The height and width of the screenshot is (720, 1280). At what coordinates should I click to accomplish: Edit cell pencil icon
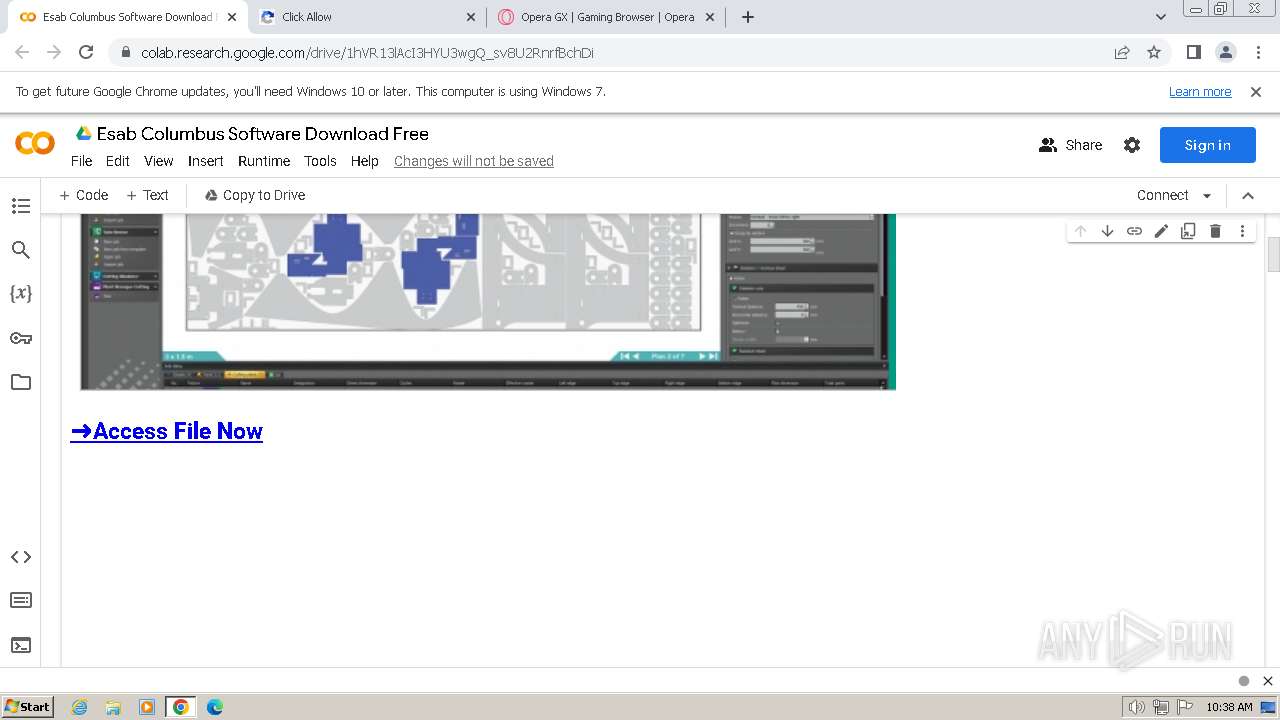pyautogui.click(x=1161, y=231)
